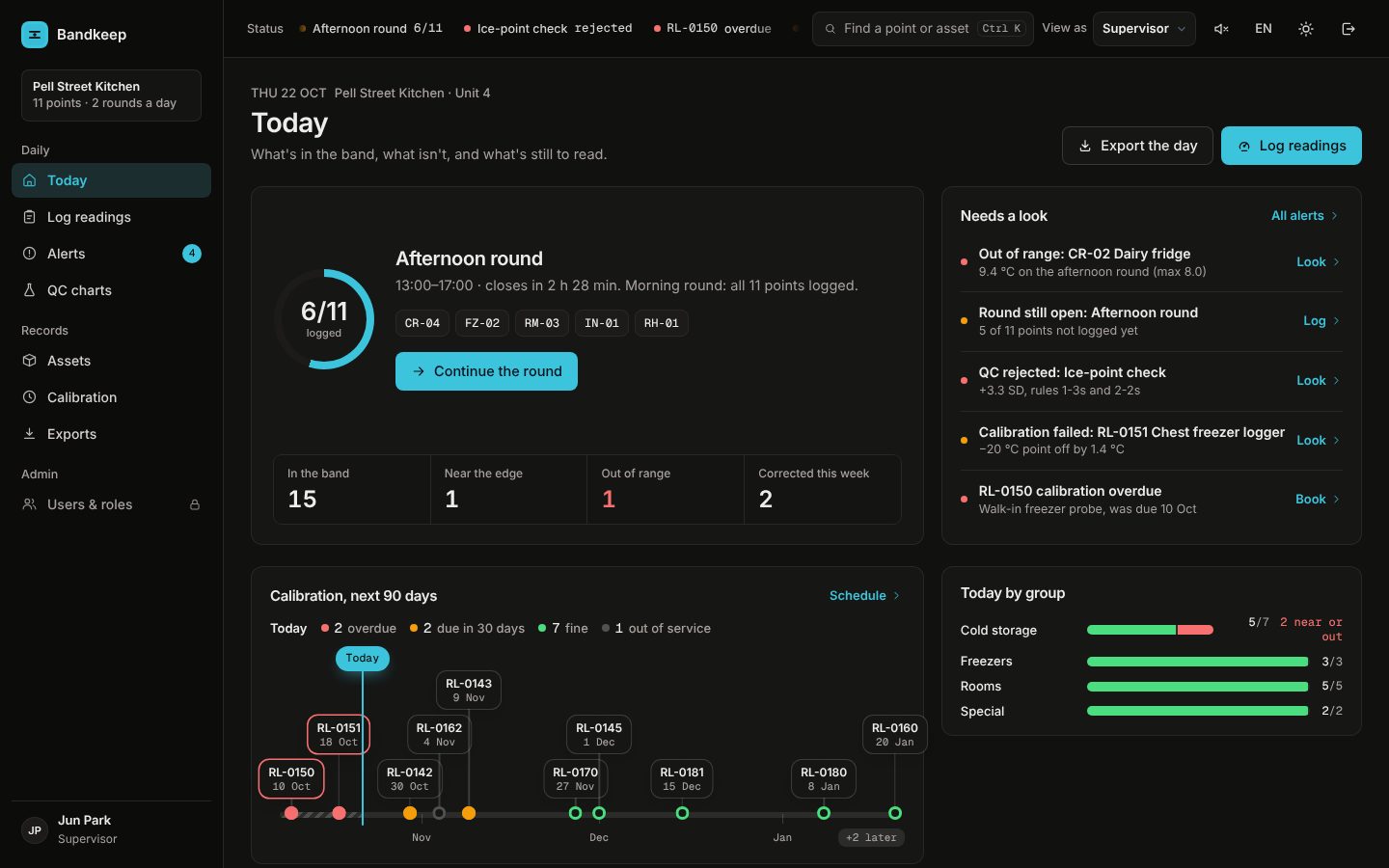
Task: Click the Cold storage progress bar
Action: 1150,630
